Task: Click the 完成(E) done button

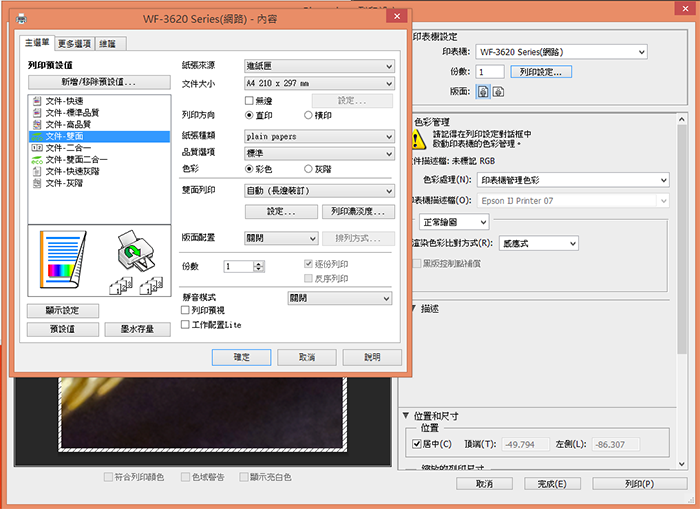Action: 552,484
